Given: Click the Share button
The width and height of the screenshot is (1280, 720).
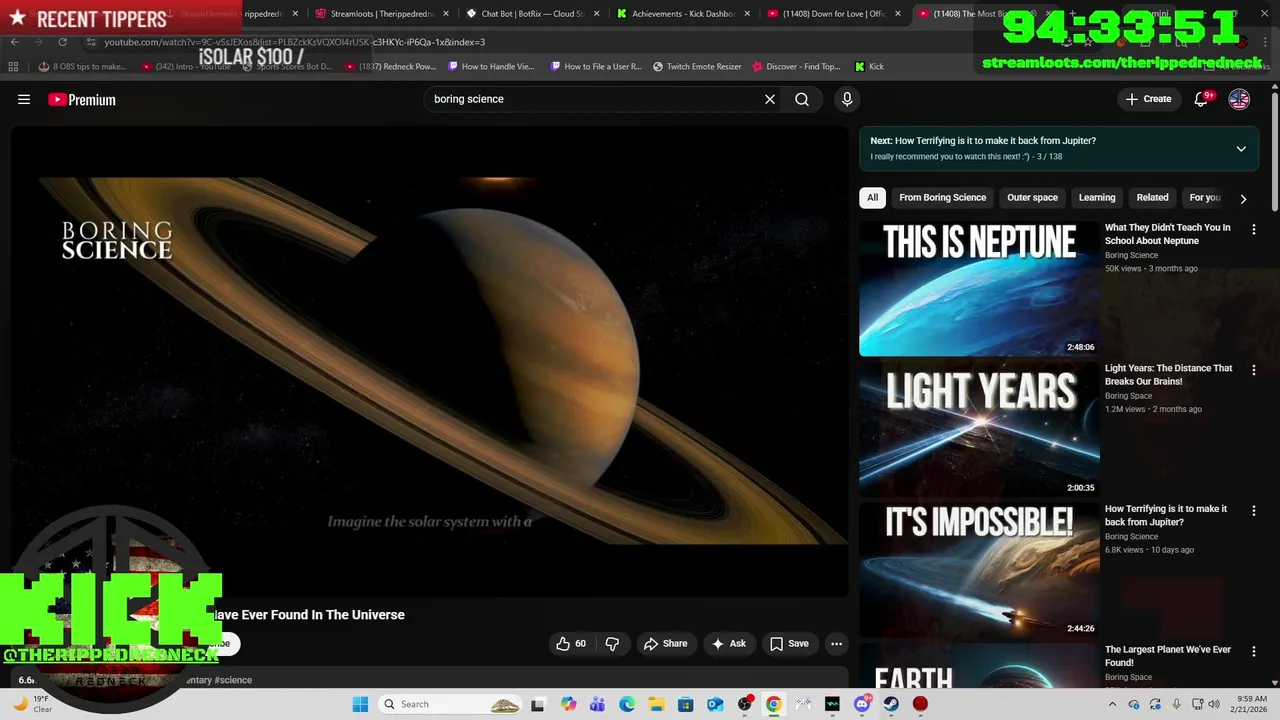Looking at the screenshot, I should (665, 644).
